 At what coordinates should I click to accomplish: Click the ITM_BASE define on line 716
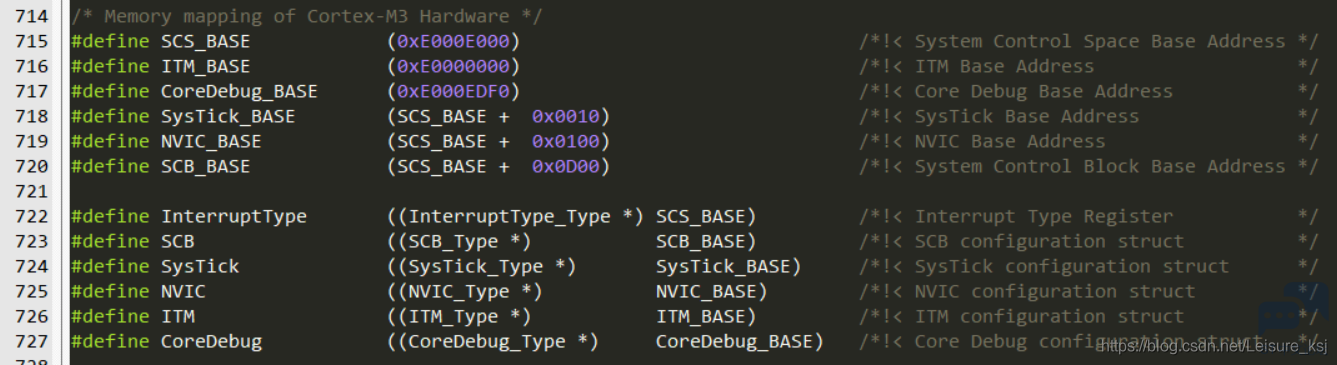tap(206, 66)
